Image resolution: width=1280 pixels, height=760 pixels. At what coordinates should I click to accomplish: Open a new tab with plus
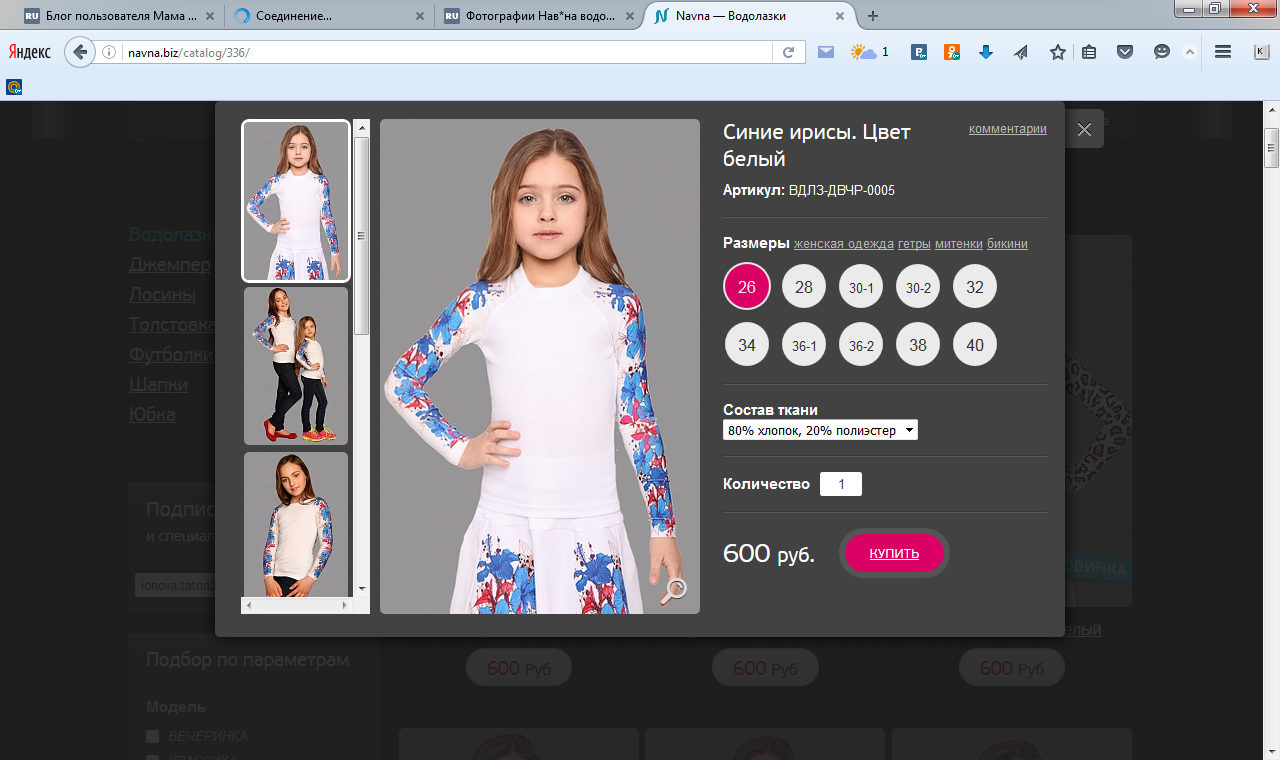pos(872,16)
